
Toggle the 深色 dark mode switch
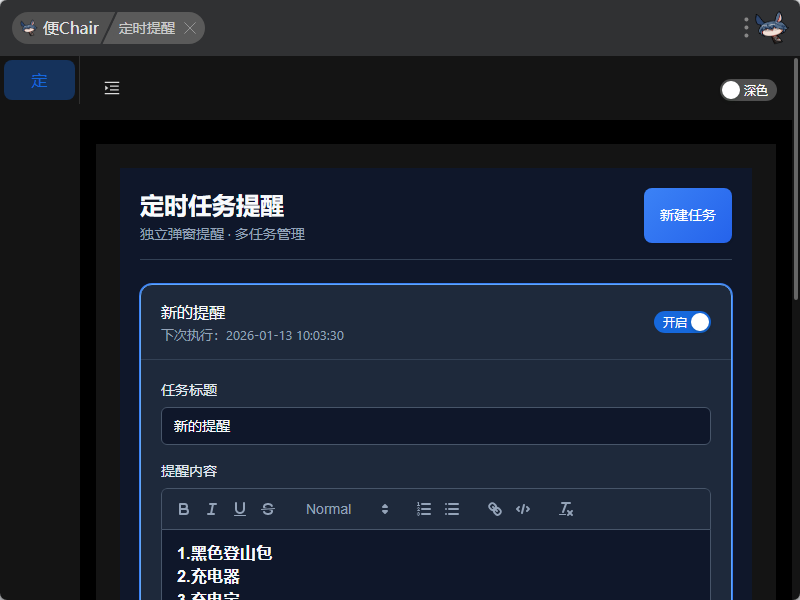pyautogui.click(x=748, y=90)
